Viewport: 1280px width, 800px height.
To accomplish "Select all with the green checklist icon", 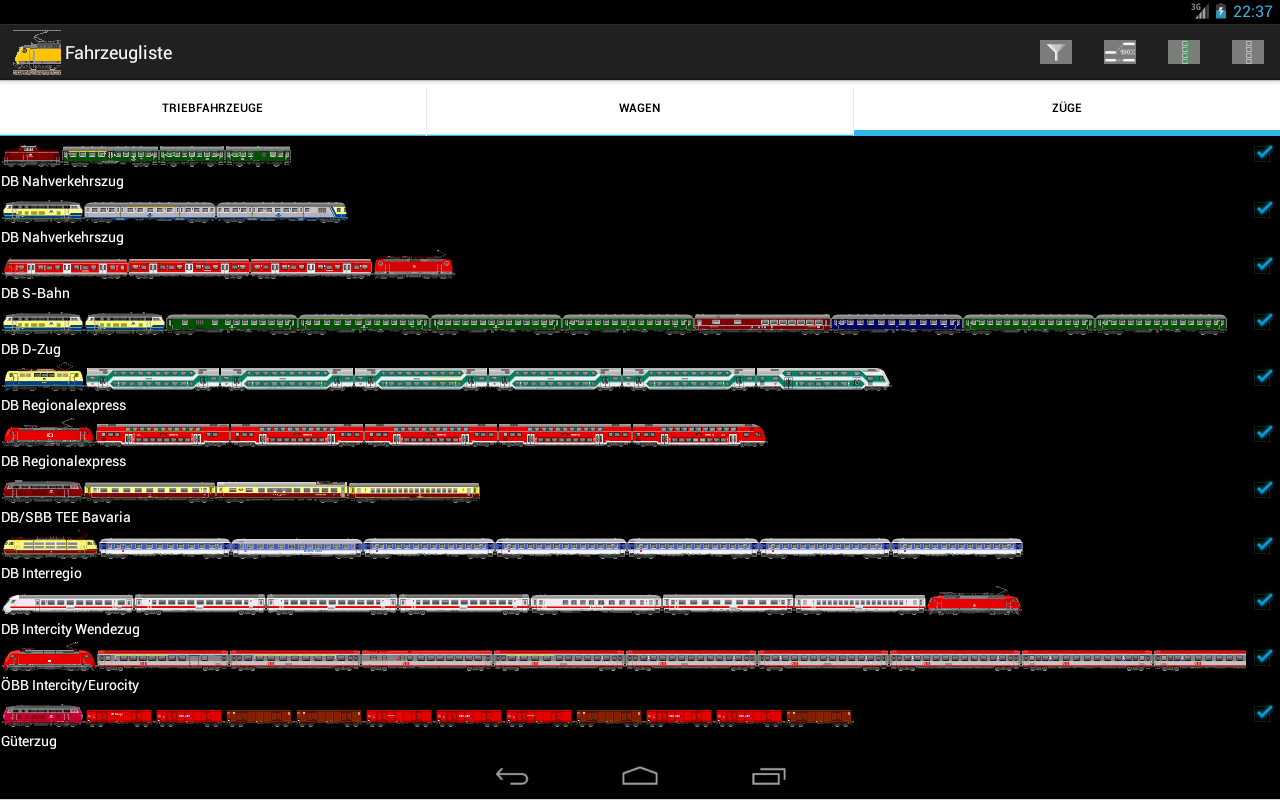I will (x=1184, y=52).
